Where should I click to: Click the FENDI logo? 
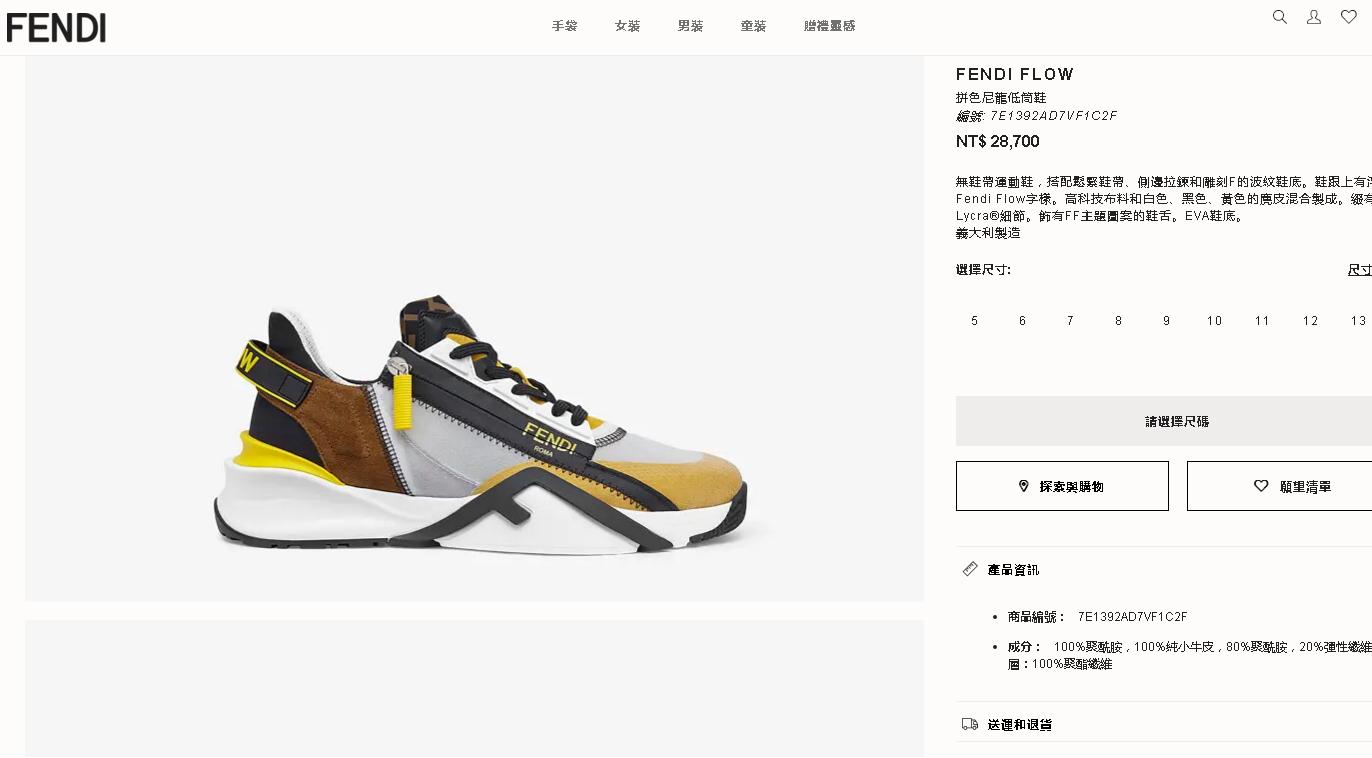56,28
